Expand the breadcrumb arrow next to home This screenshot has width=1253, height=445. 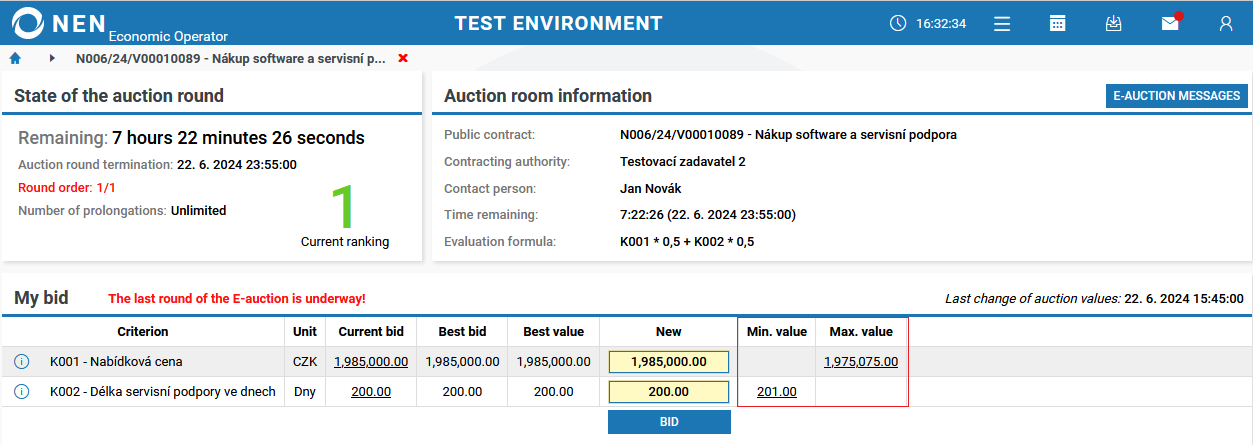click(52, 59)
